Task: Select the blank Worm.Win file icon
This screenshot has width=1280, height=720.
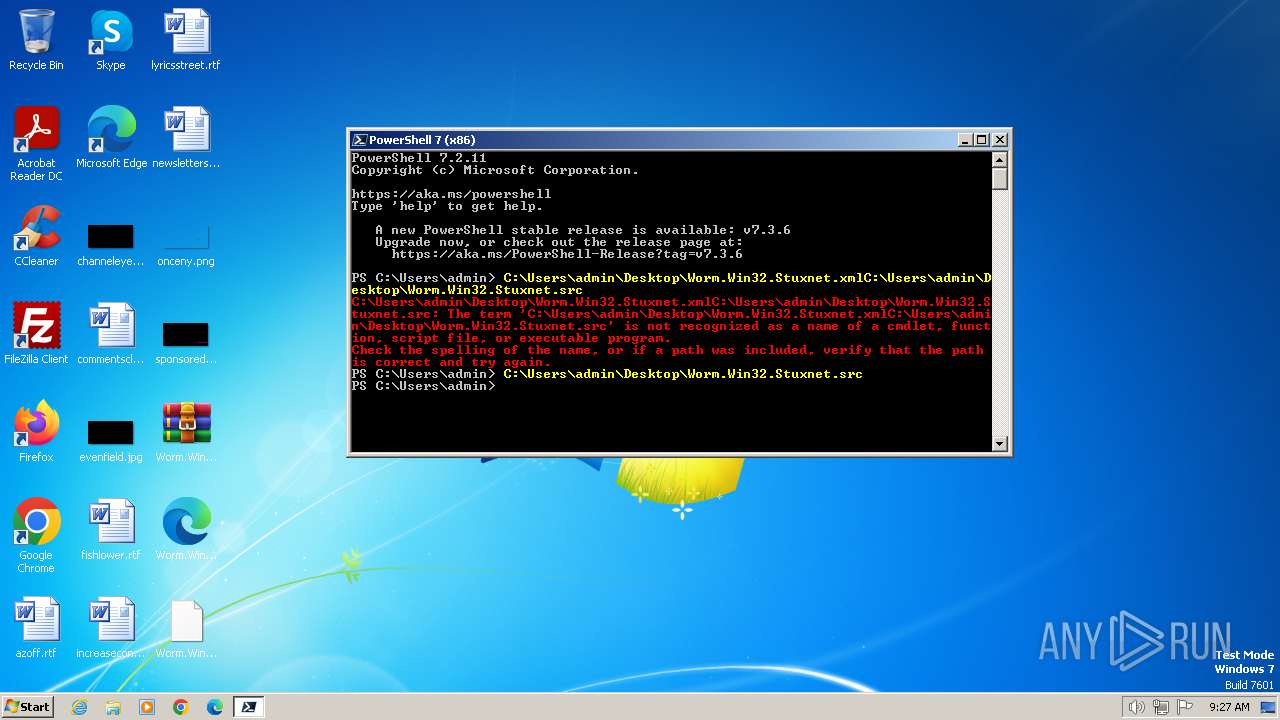Action: 186,628
